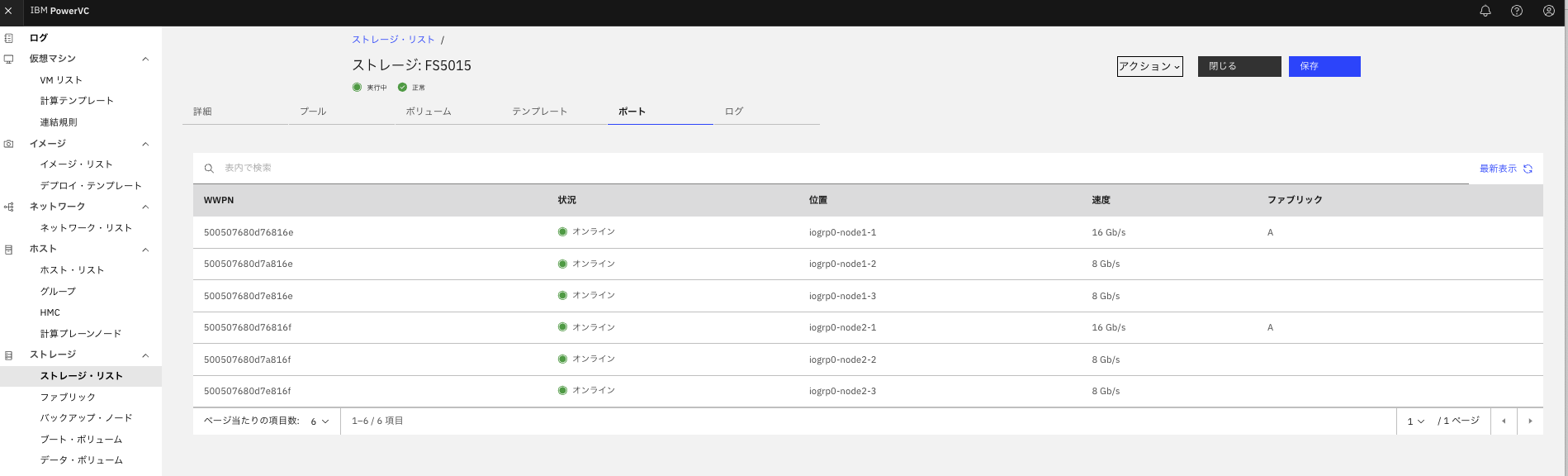Switch to the プール tab

(x=340, y=112)
